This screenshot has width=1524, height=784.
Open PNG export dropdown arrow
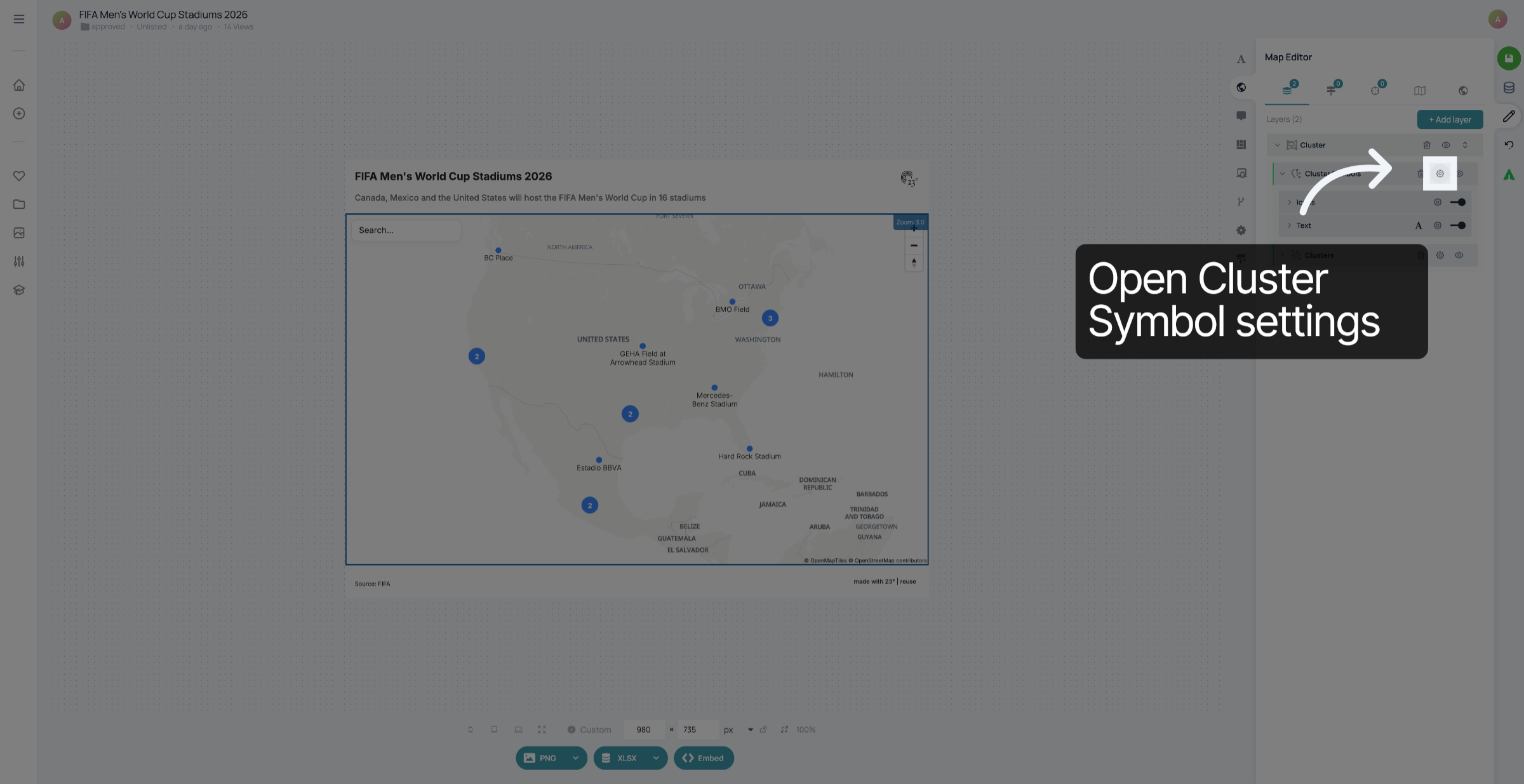point(575,758)
